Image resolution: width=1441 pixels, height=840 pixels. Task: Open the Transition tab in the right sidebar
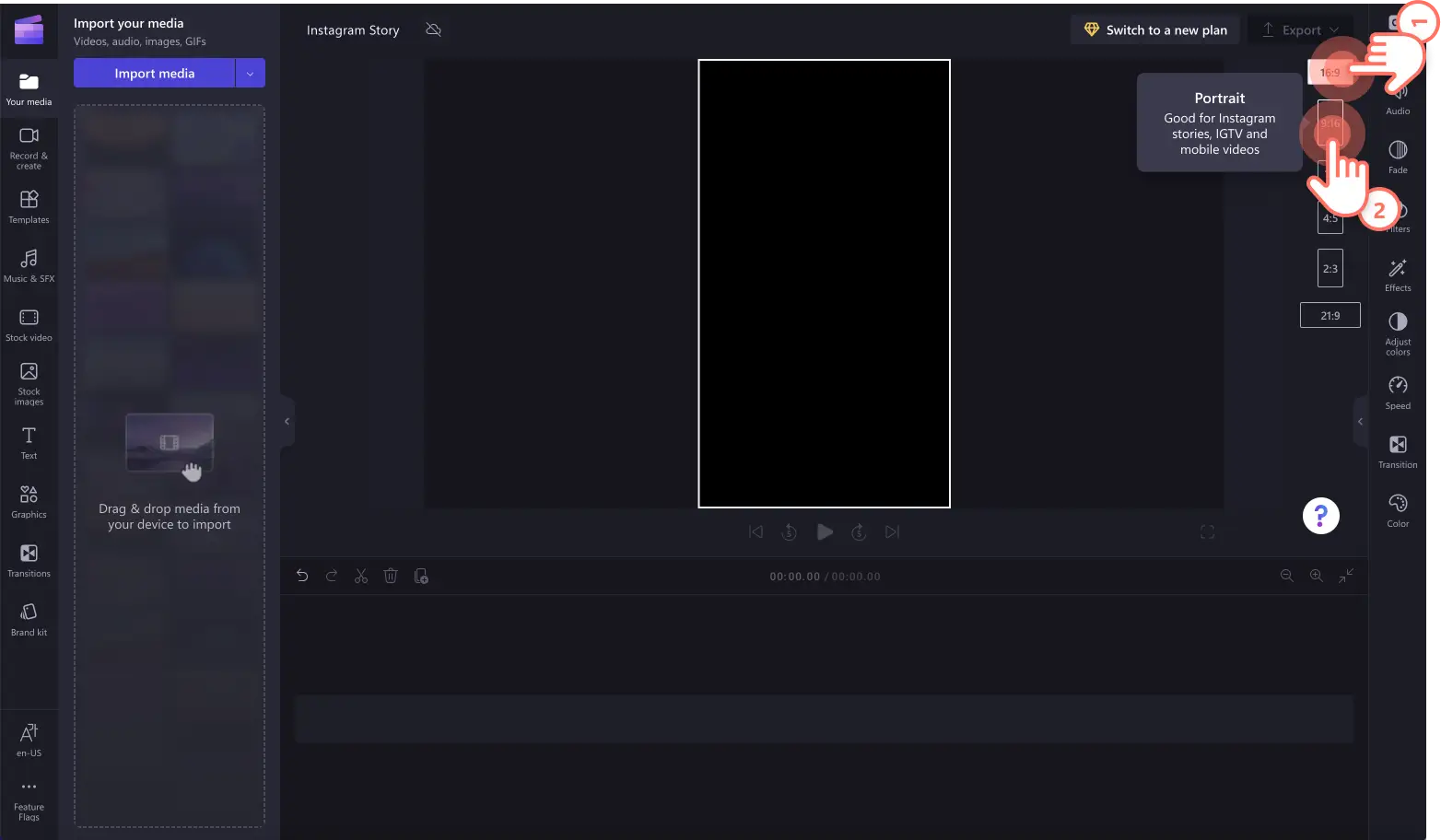pos(1398,451)
